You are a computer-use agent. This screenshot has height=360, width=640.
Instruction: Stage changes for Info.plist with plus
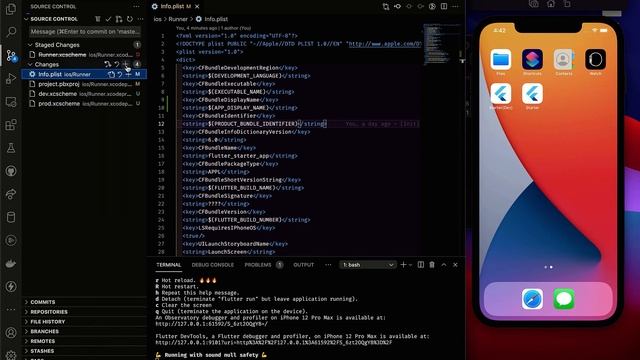128,74
